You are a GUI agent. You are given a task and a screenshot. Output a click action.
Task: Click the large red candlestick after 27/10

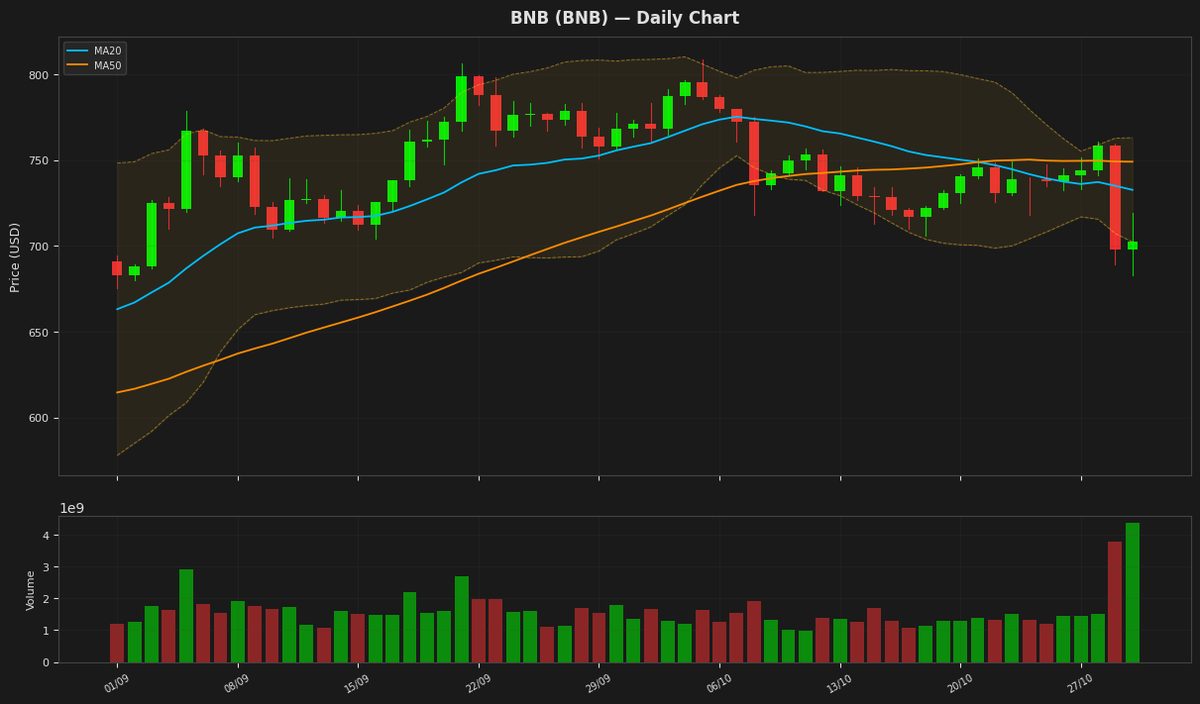pyautogui.click(x=1115, y=198)
